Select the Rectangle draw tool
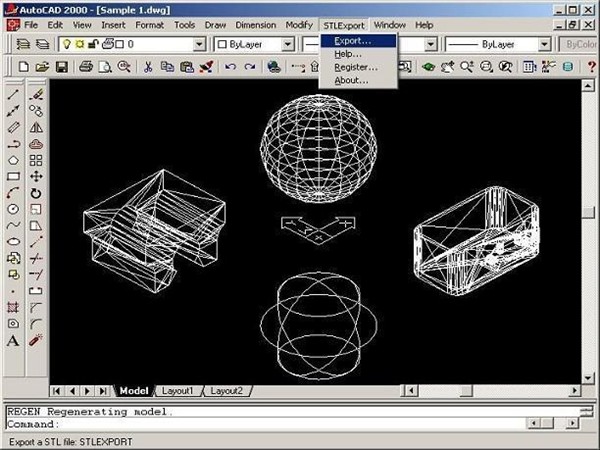The height and width of the screenshot is (450, 600). [x=13, y=176]
